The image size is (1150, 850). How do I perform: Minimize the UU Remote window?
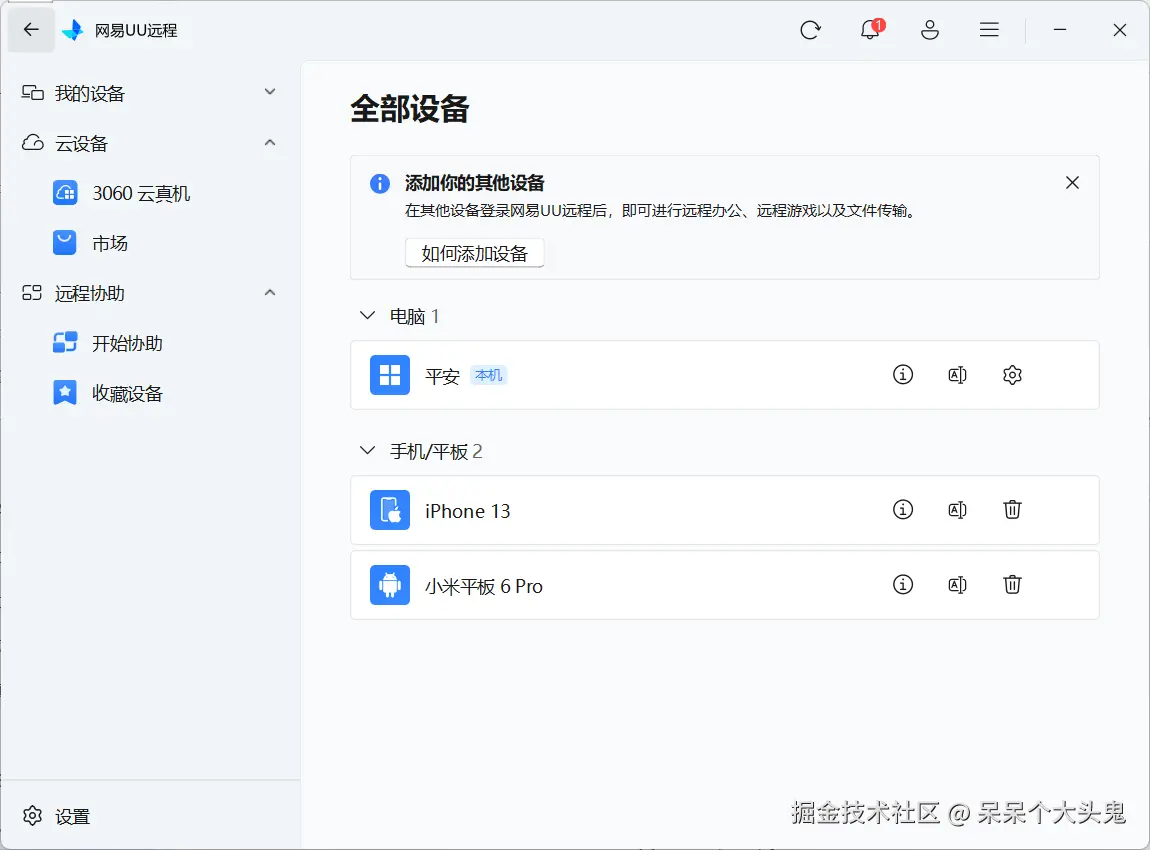pos(1060,30)
